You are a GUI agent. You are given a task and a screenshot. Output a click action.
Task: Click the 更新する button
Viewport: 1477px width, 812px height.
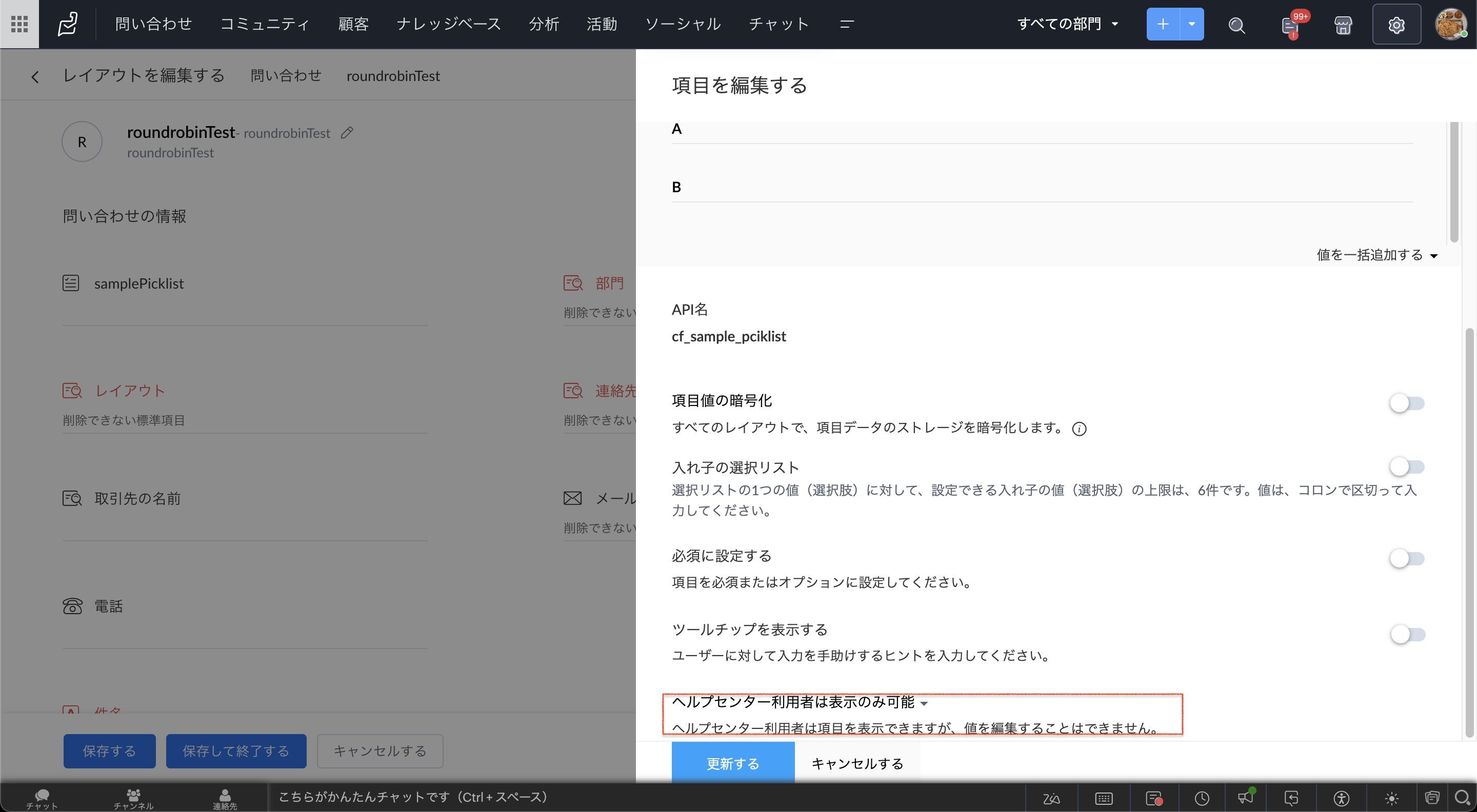click(x=732, y=763)
